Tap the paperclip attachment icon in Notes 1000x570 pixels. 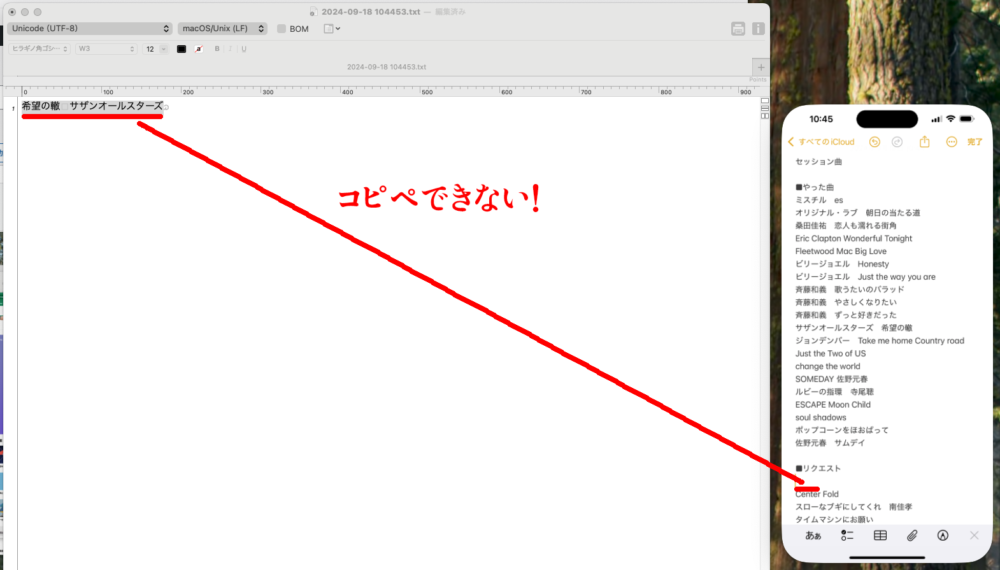point(912,535)
